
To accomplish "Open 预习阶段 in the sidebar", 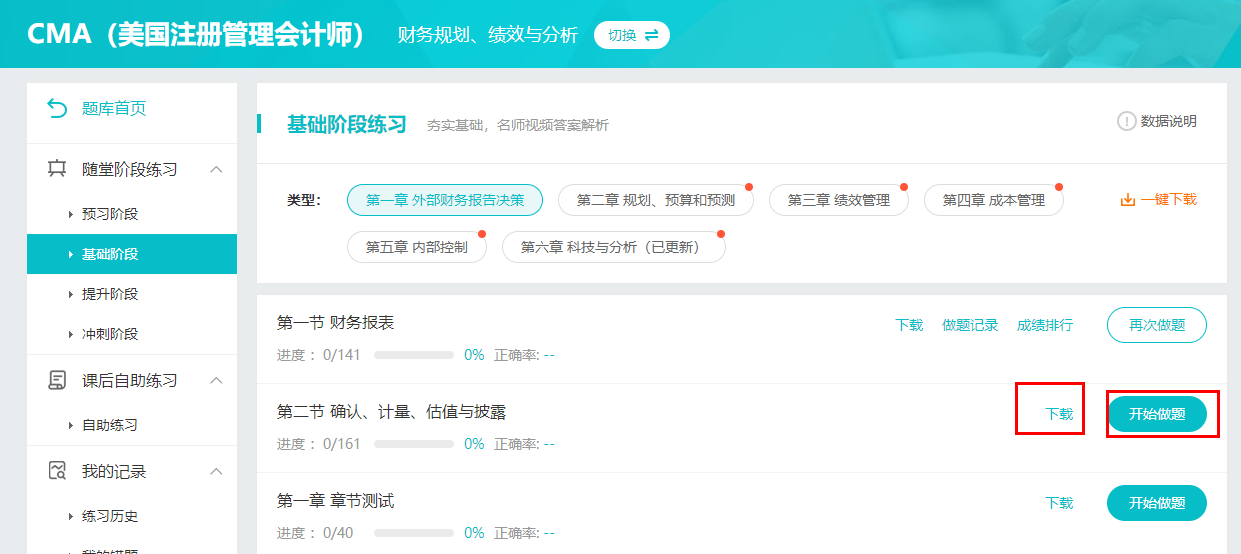I will (110, 214).
